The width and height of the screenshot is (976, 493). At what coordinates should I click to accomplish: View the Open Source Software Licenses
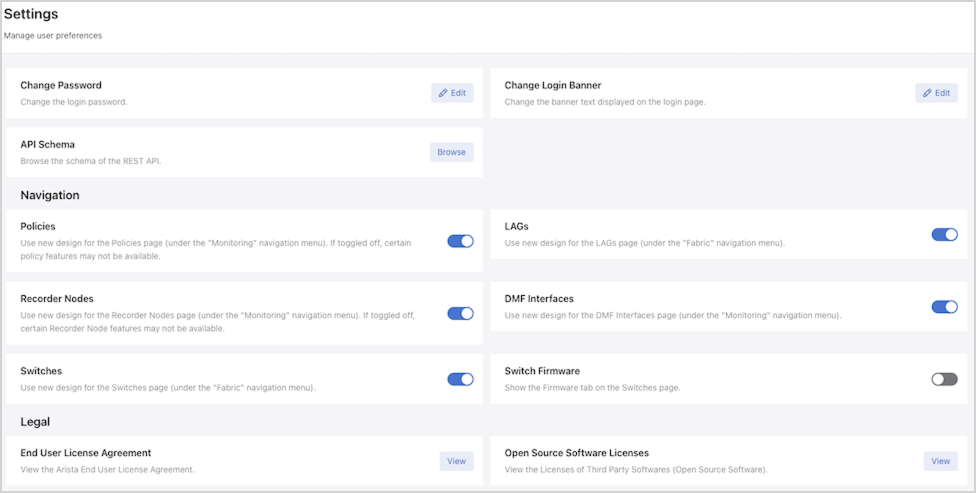click(x=940, y=461)
